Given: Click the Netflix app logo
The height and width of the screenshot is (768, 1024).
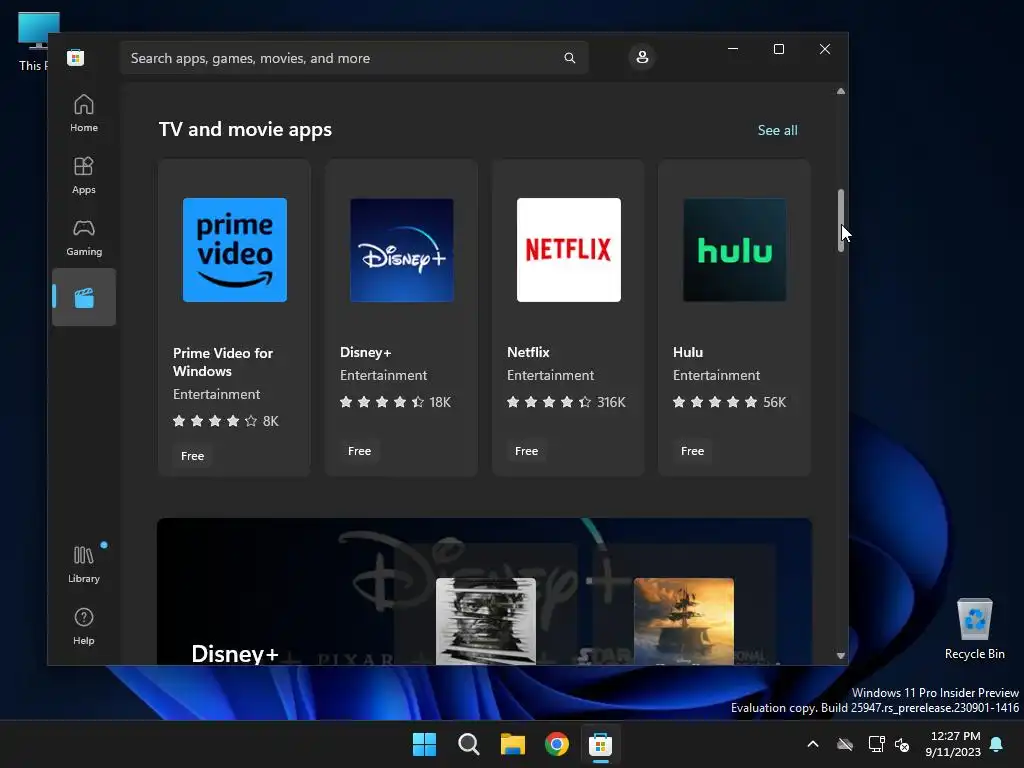Looking at the screenshot, I should point(569,249).
